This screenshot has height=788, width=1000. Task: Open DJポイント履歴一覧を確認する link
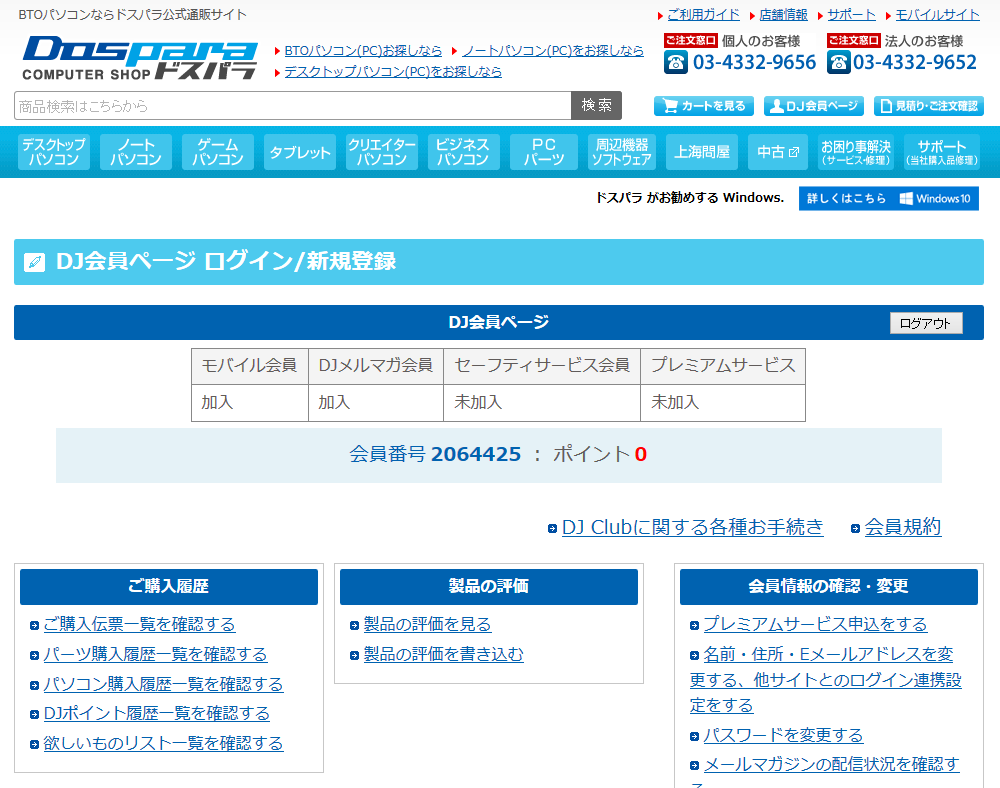click(x=156, y=713)
